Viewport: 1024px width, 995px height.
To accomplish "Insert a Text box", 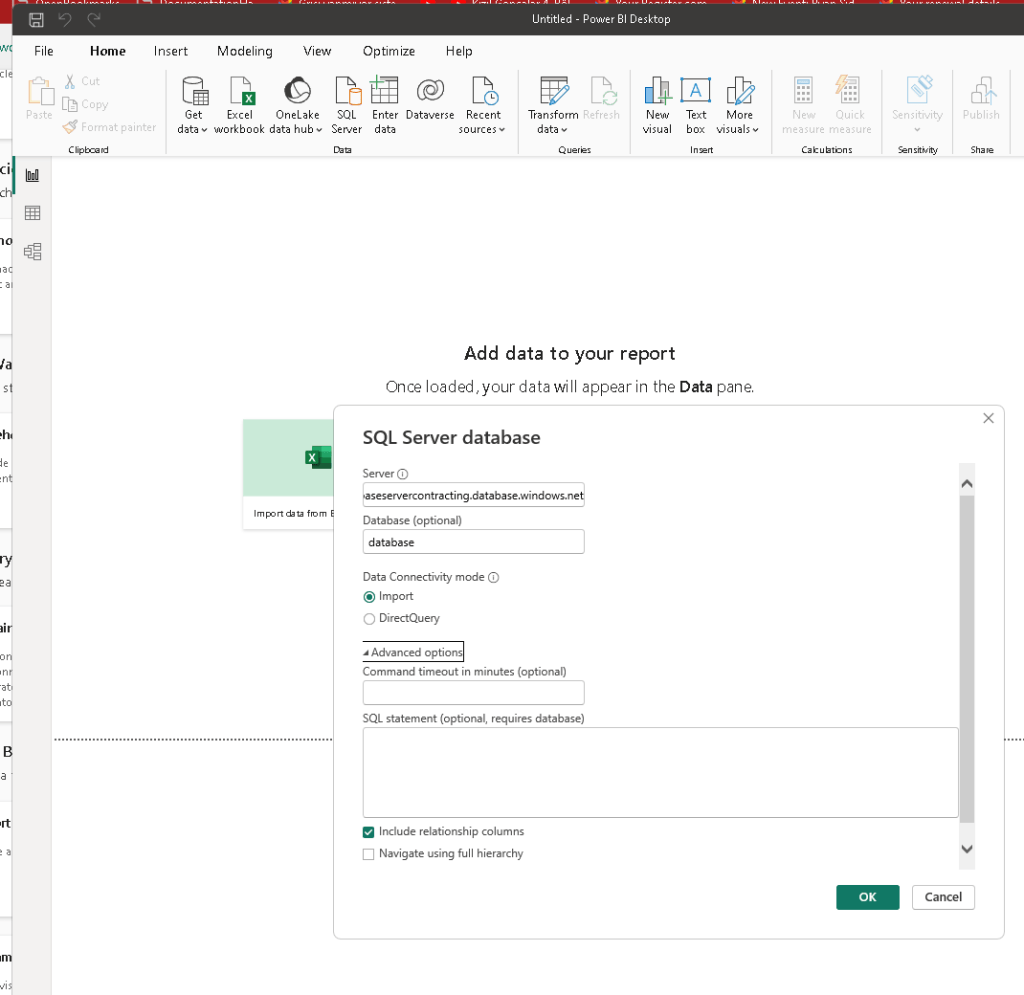I will [x=696, y=105].
